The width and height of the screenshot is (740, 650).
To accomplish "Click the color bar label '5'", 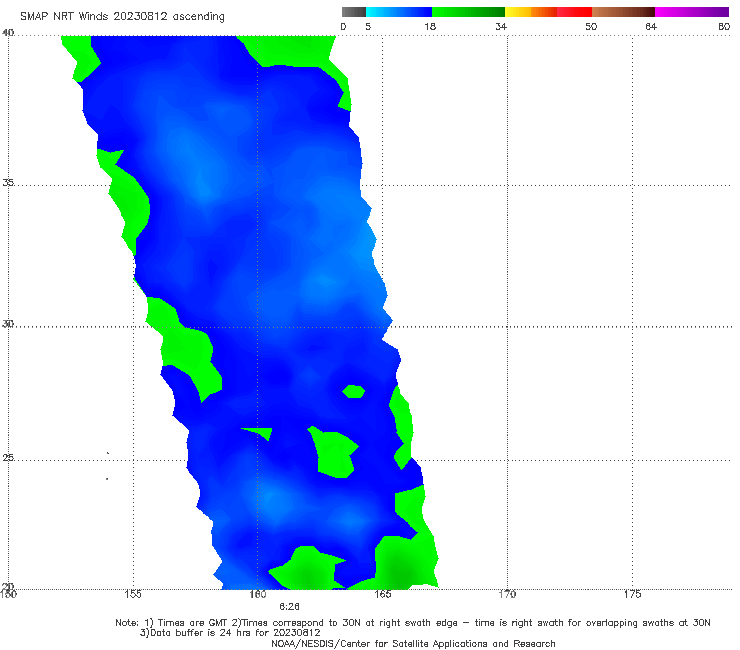I will click(368, 26).
